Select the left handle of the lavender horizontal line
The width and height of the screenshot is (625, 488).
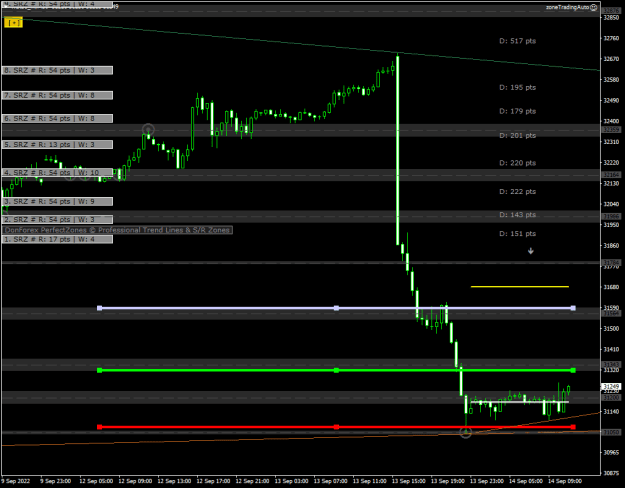[x=100, y=308]
